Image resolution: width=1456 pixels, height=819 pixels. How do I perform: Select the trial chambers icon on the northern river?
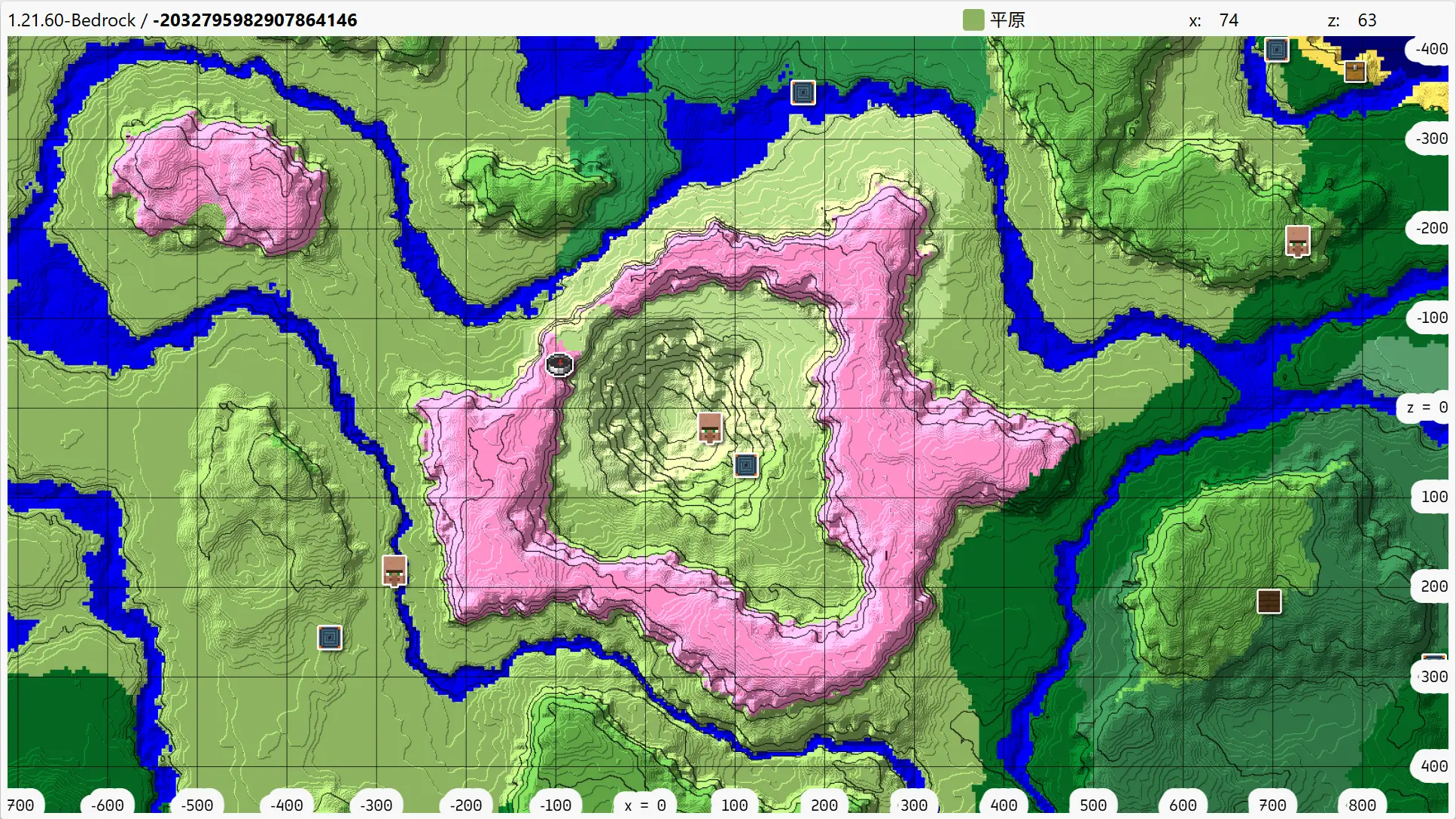[x=803, y=93]
